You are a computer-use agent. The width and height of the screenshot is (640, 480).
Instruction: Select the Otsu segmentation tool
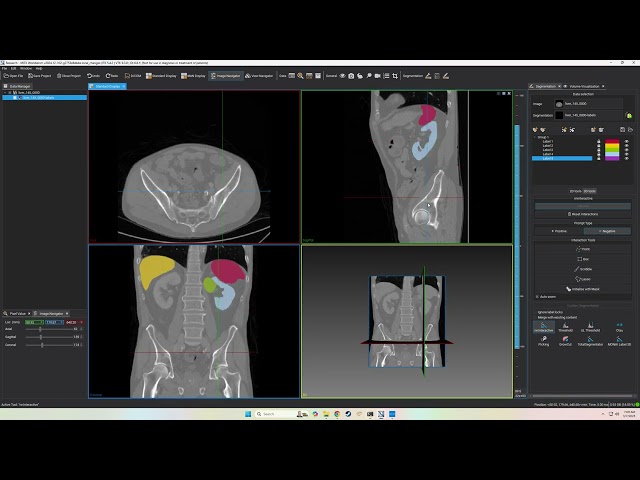click(619, 327)
